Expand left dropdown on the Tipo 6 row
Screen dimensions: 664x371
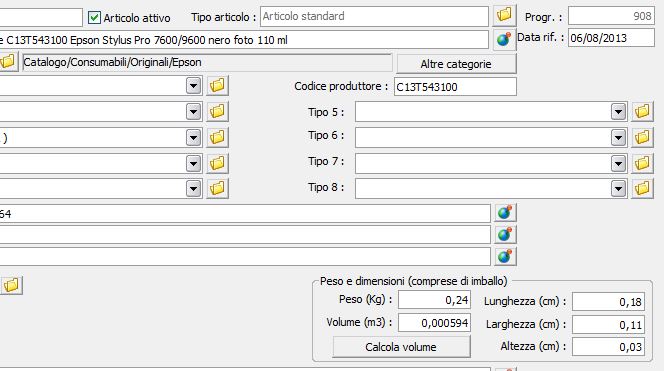tap(194, 138)
